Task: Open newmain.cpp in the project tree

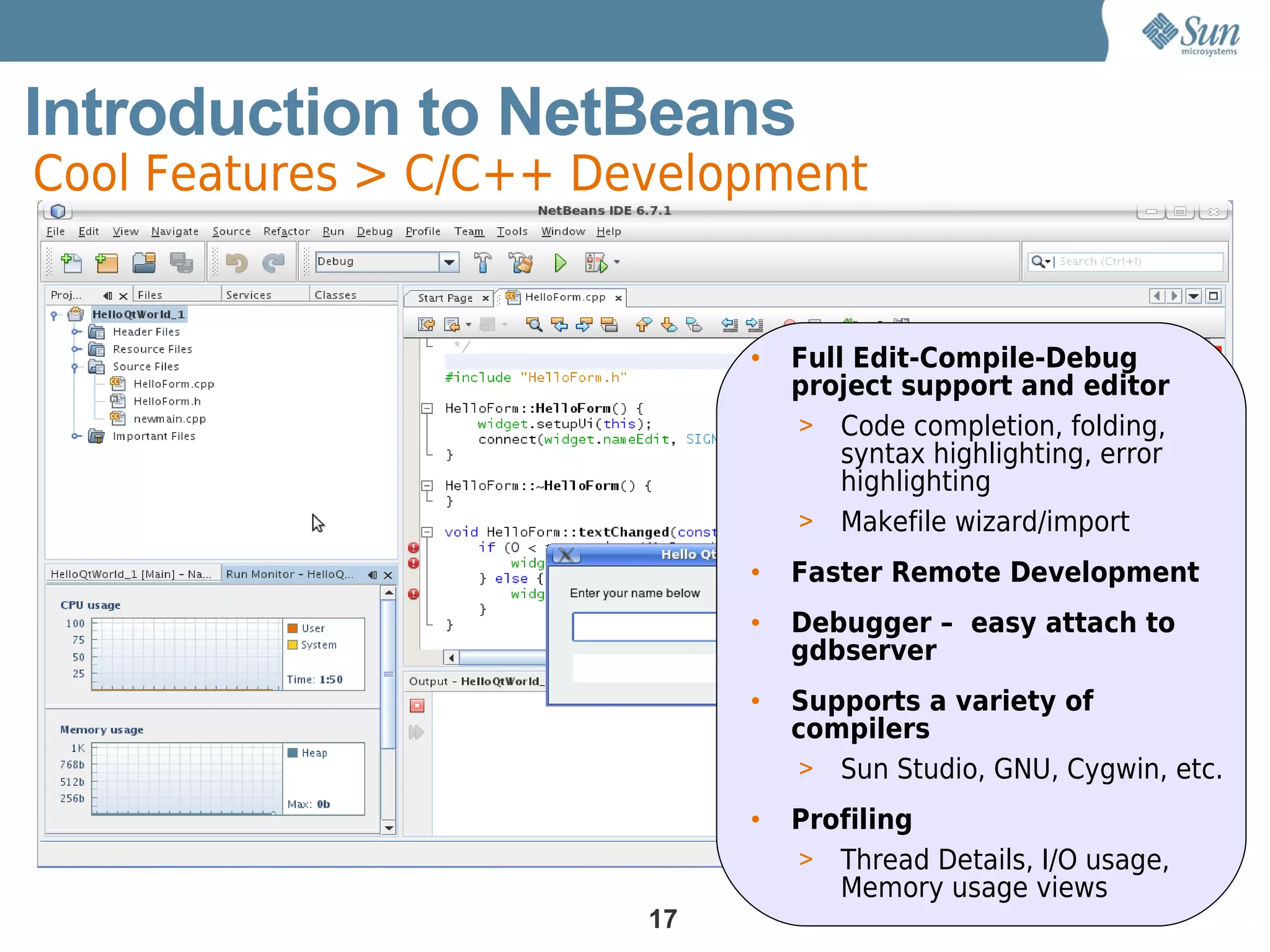Action: tap(169, 419)
